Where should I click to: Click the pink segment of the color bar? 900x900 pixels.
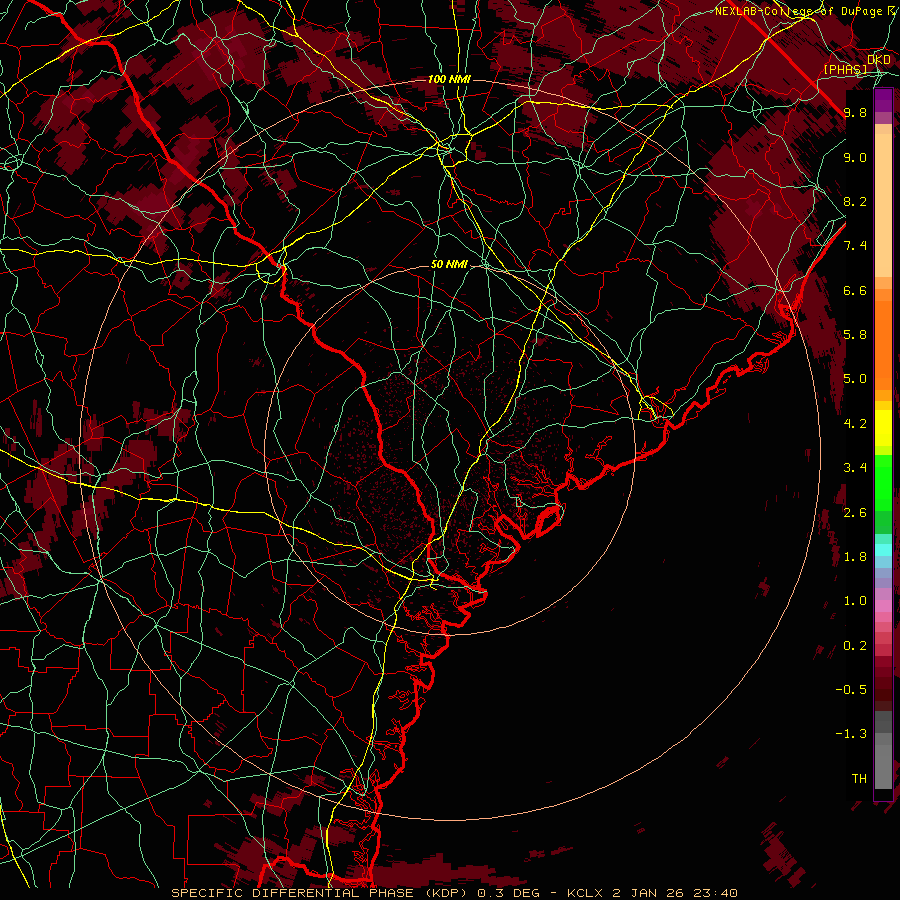883,606
